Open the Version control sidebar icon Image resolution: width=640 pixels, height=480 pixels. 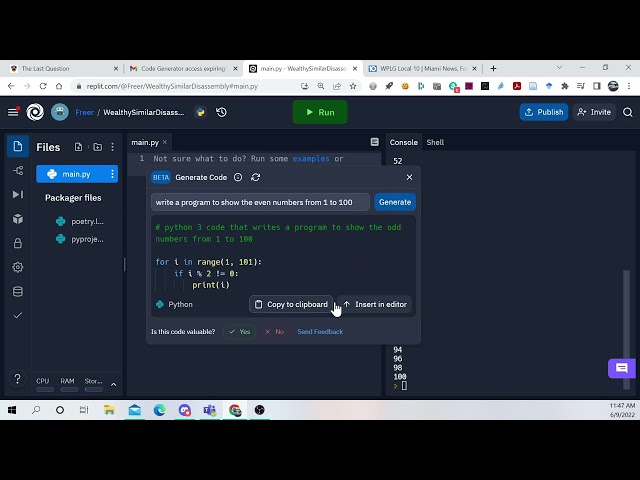click(18, 170)
